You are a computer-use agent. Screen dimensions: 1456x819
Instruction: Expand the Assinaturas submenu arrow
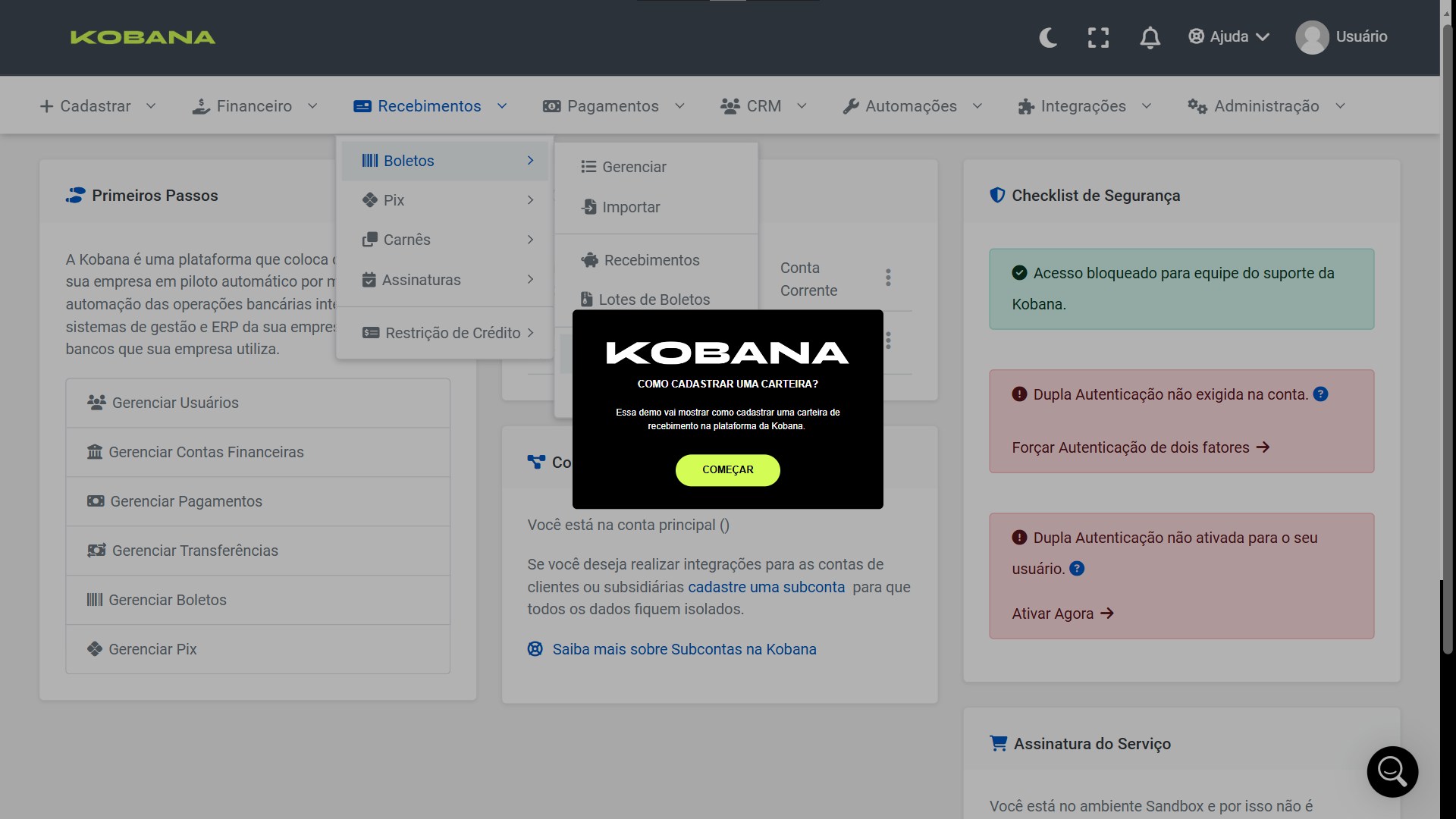coord(530,280)
